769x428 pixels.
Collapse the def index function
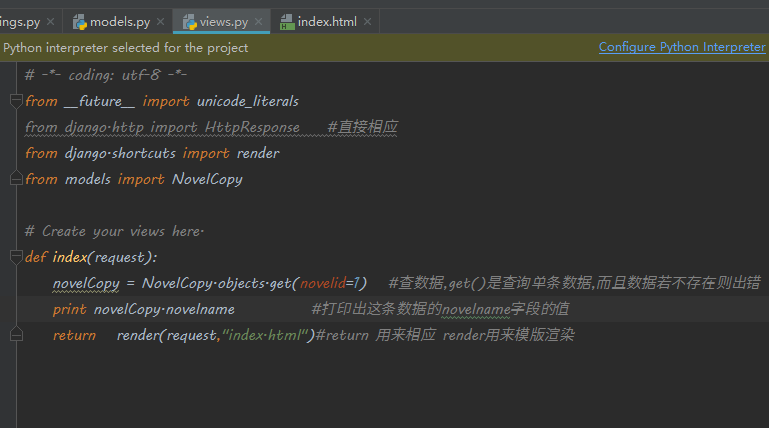point(16,257)
